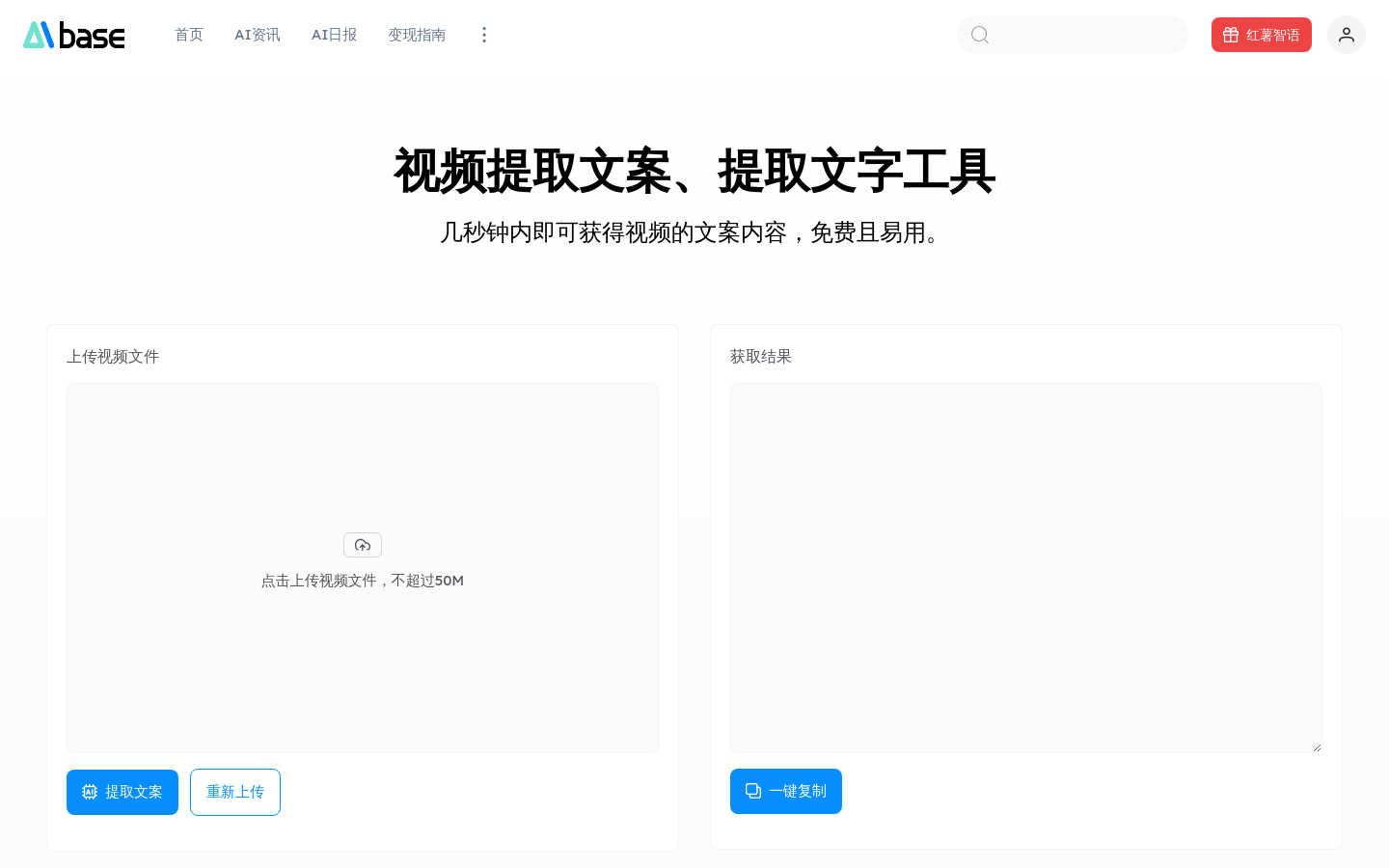Expand the three-dot more menu
1389x868 pixels.
pos(484,35)
